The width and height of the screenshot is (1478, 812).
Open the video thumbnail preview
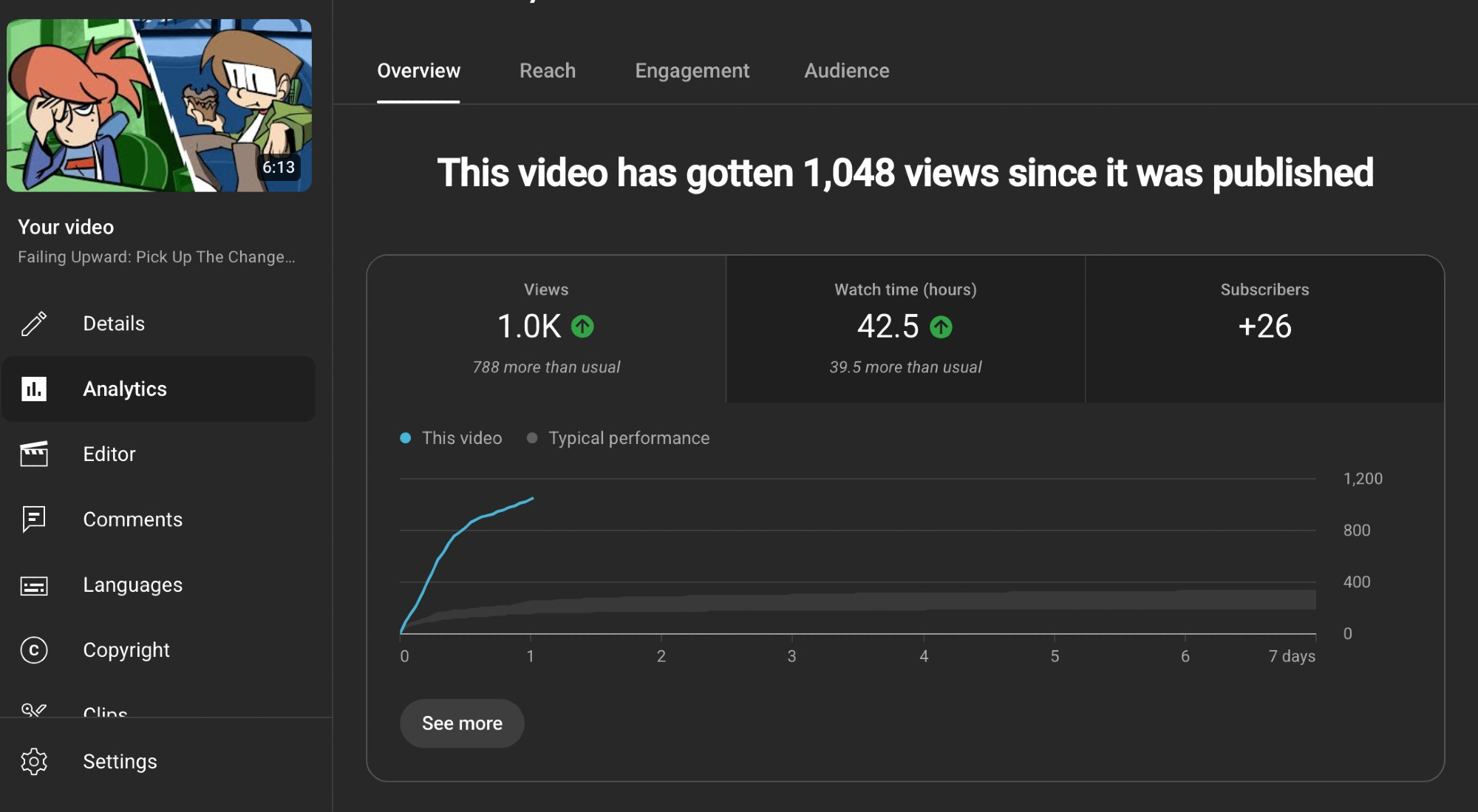[x=159, y=106]
